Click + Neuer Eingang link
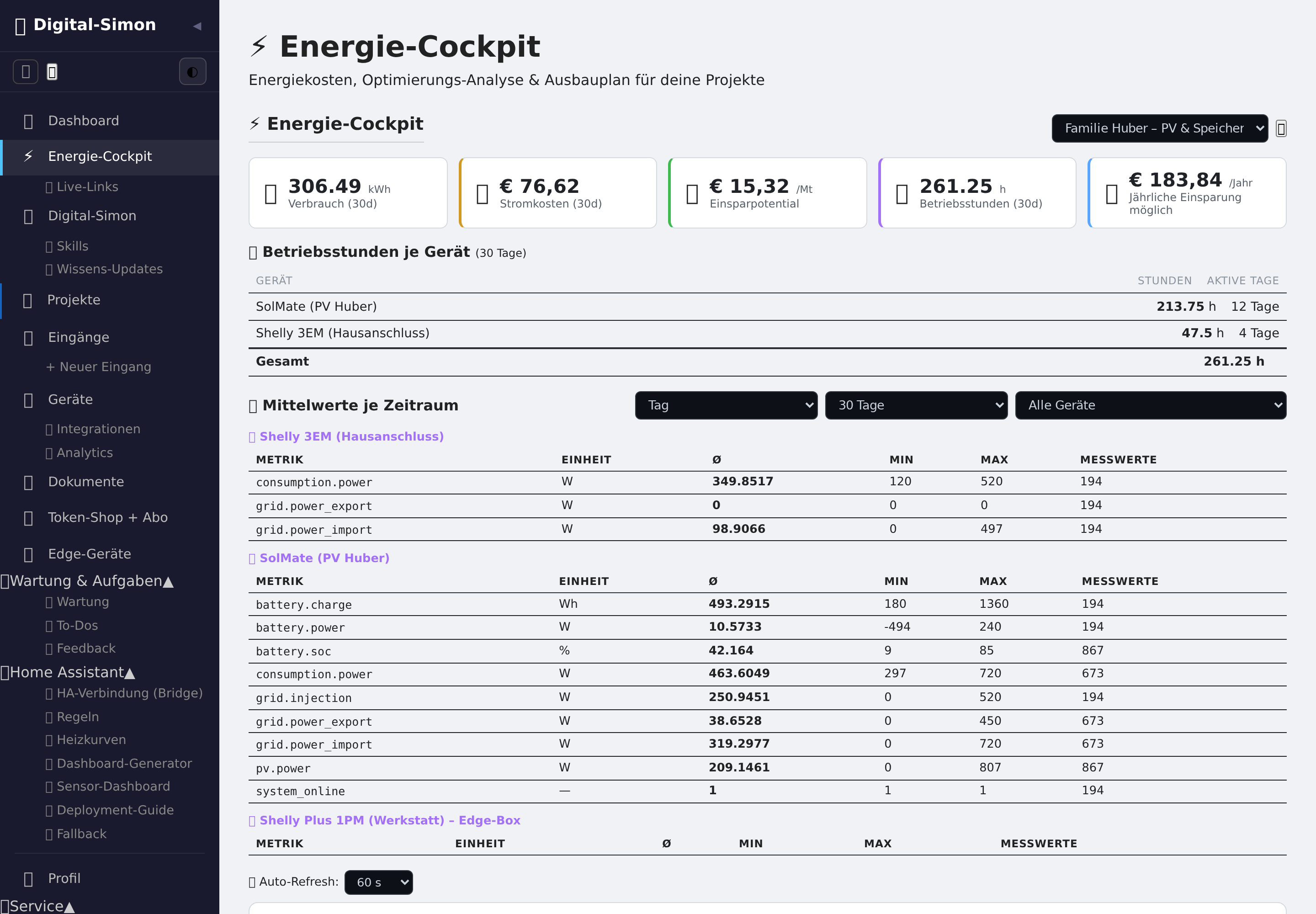1316x914 pixels. 99,367
